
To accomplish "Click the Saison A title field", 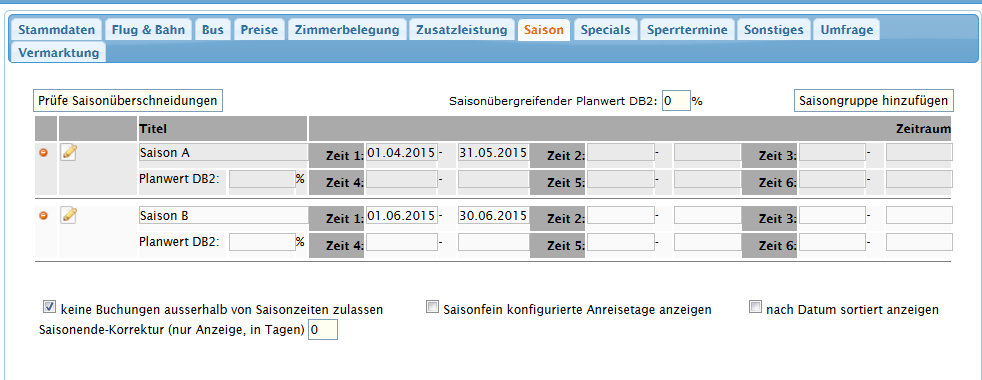I will point(223,153).
